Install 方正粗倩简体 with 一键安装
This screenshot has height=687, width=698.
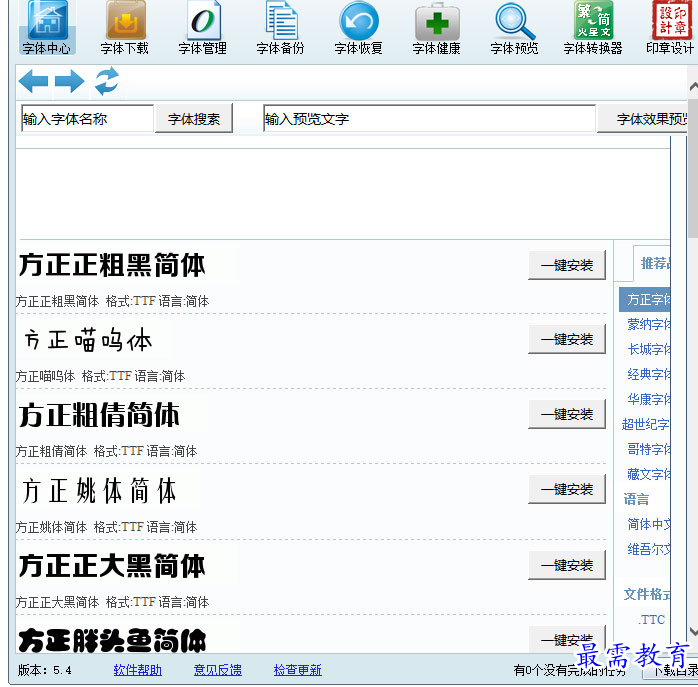[567, 414]
